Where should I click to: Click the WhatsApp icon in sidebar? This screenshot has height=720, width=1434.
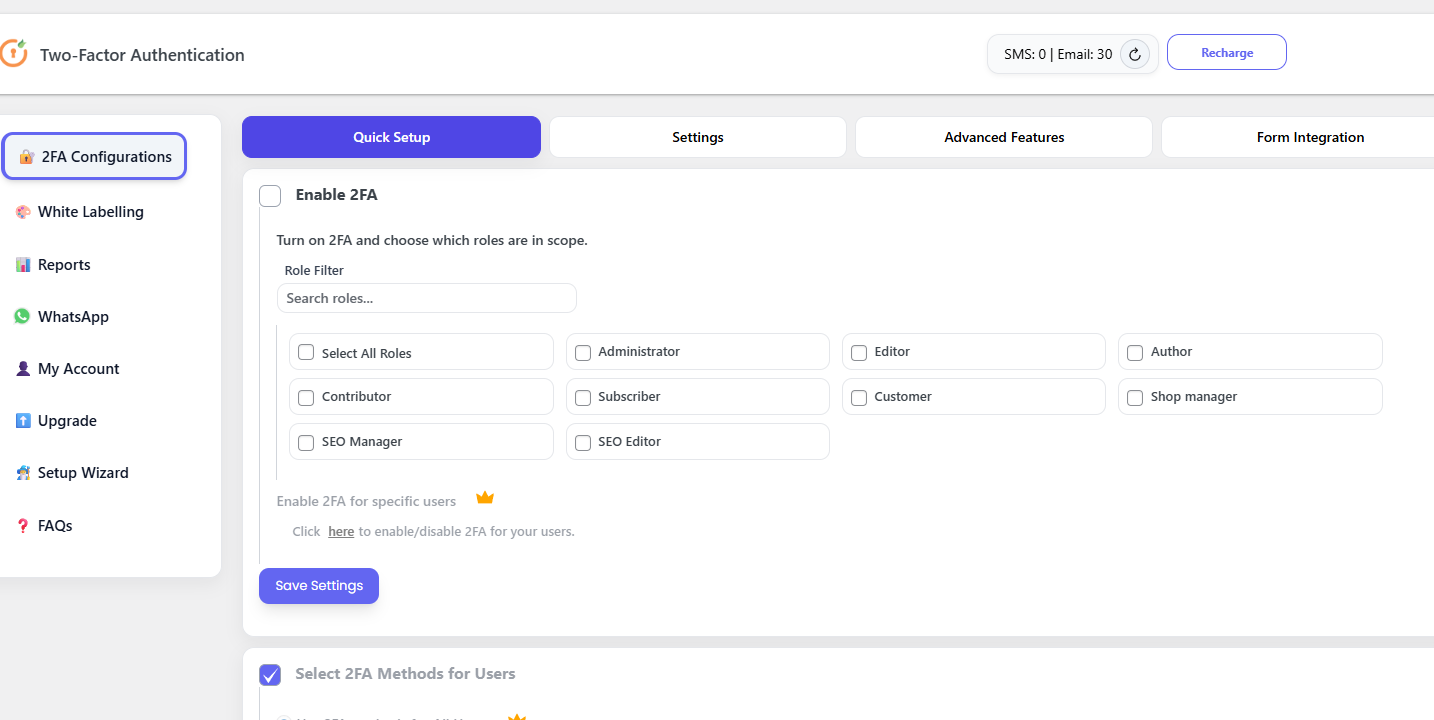(x=22, y=317)
